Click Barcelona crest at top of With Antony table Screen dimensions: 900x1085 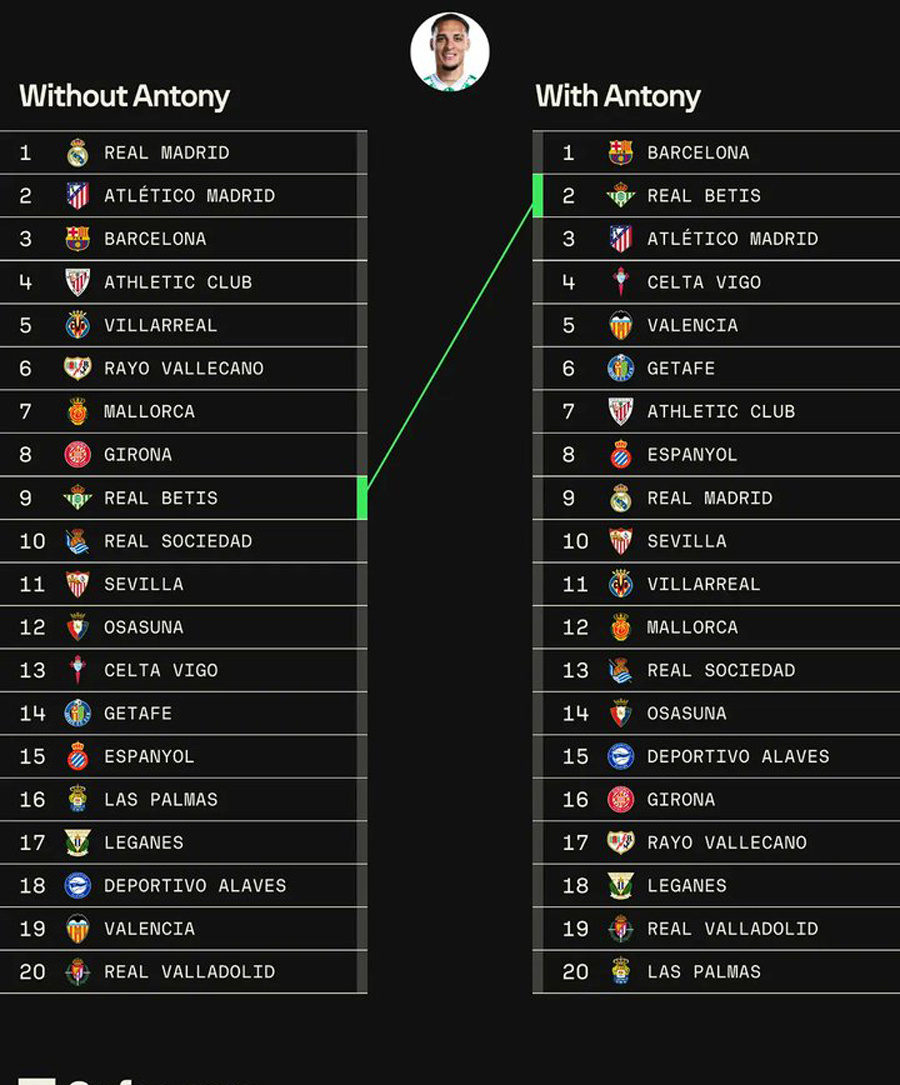[621, 153]
